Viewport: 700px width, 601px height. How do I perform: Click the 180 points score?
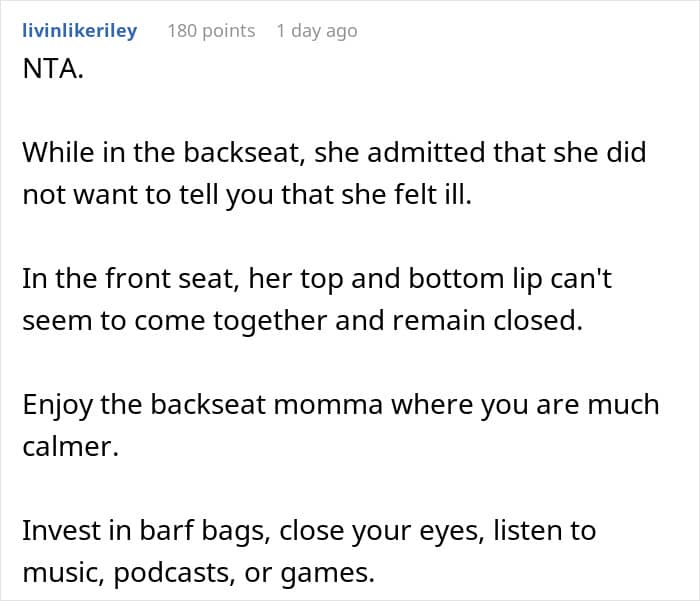[x=211, y=30]
